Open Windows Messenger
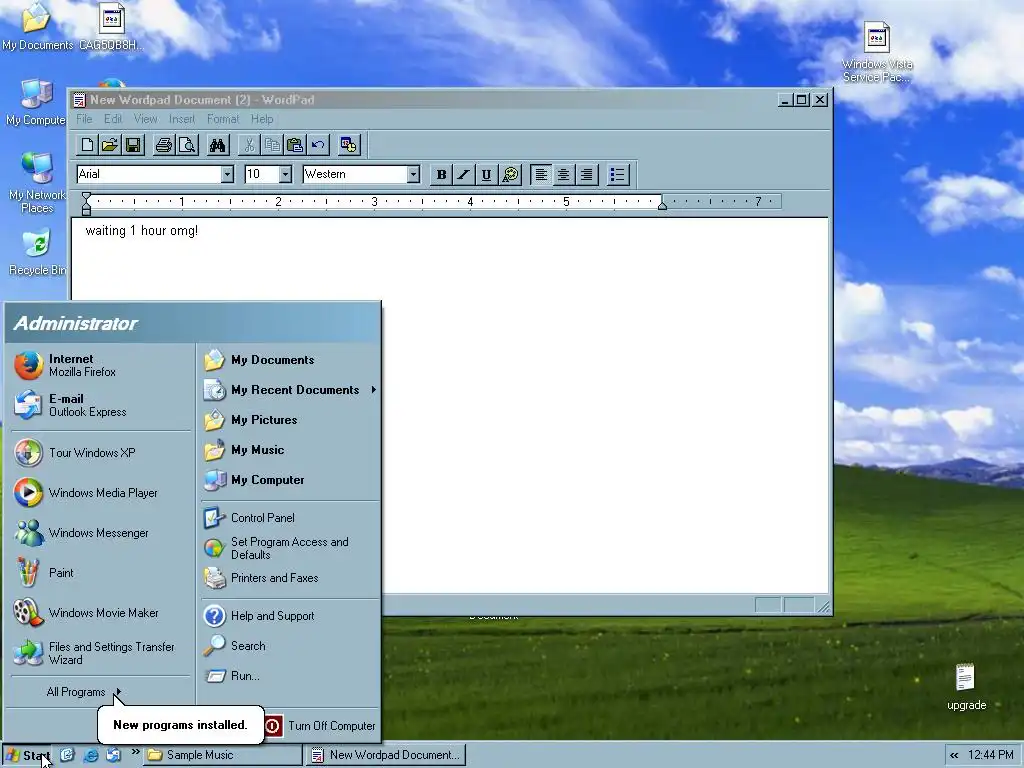Viewport: 1024px width, 768px height. point(101,533)
